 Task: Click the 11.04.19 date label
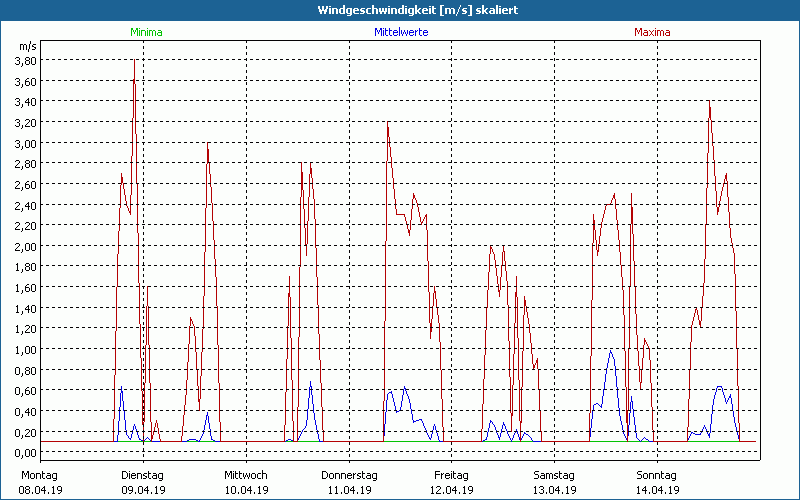pos(349,490)
